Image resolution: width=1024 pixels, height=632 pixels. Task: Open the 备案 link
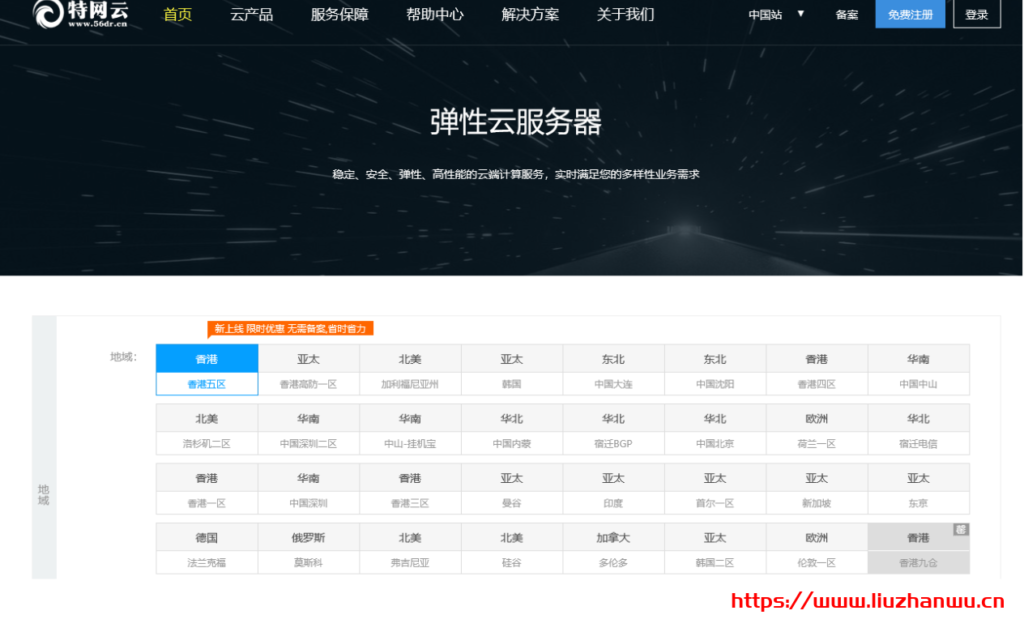(x=846, y=15)
